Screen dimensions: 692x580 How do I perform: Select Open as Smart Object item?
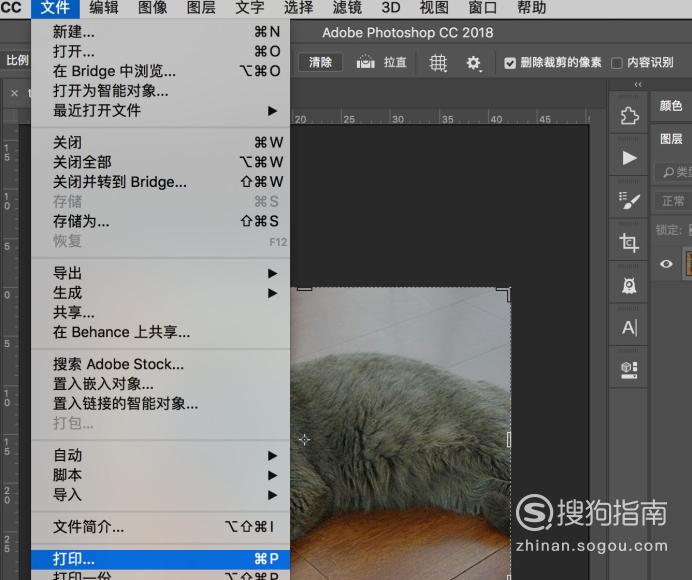point(161,91)
